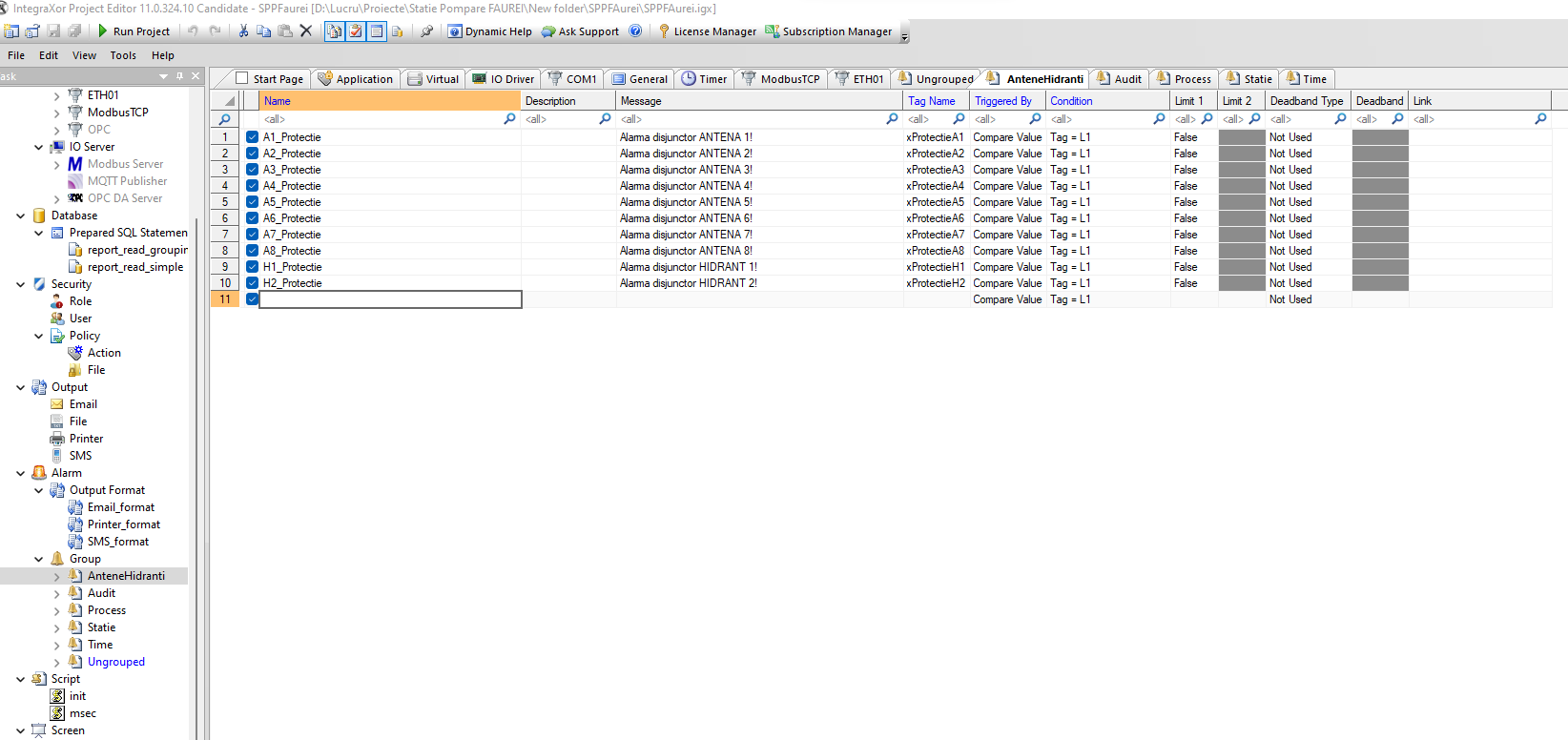Open the Tools menu

coord(123,55)
